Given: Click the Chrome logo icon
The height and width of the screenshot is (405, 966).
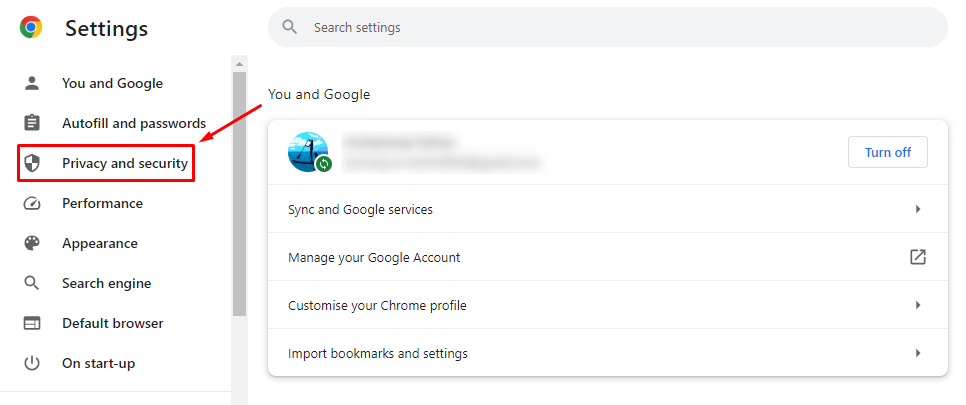Looking at the screenshot, I should [31, 28].
